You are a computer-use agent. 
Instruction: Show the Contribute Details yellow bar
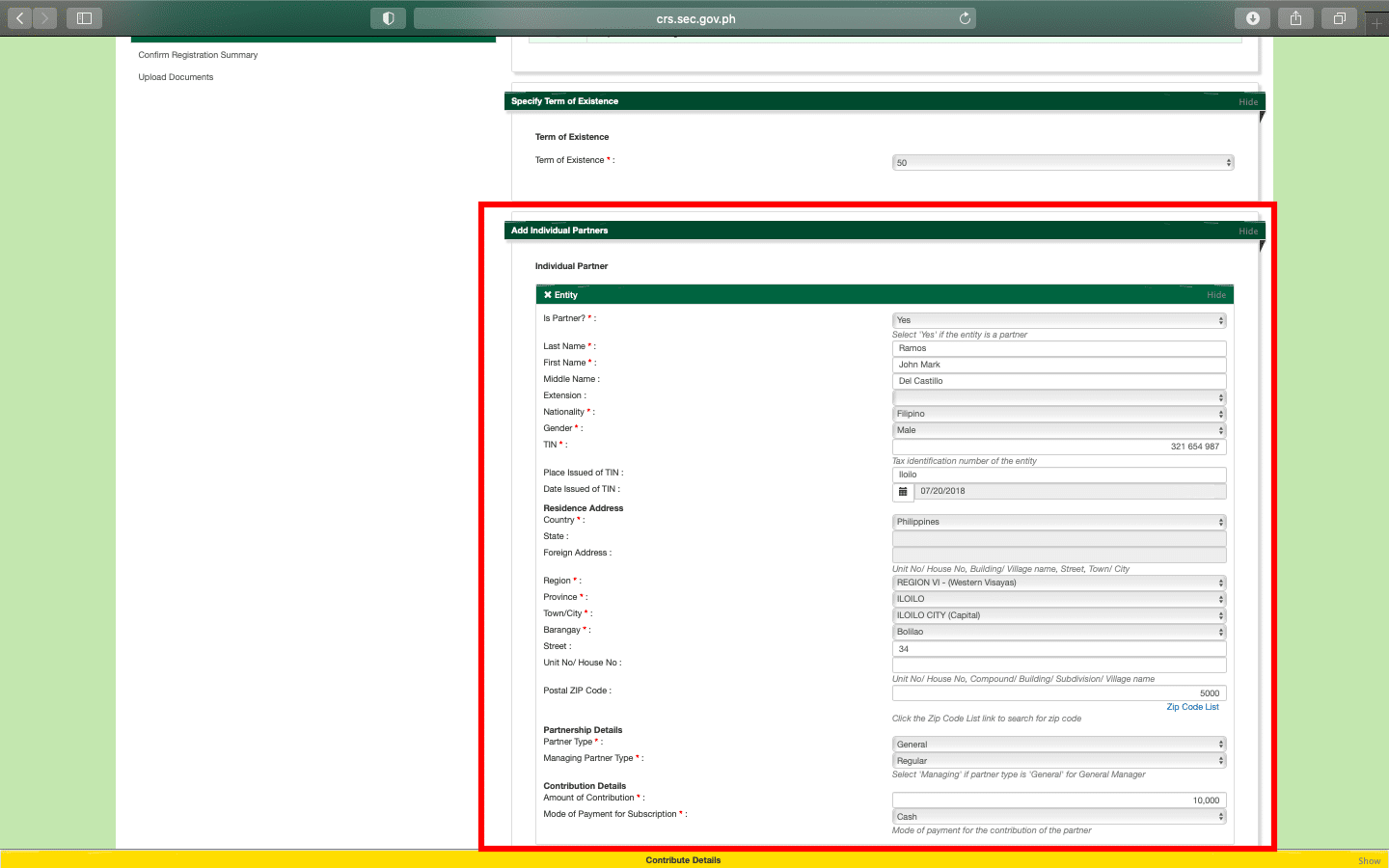(x=1369, y=860)
